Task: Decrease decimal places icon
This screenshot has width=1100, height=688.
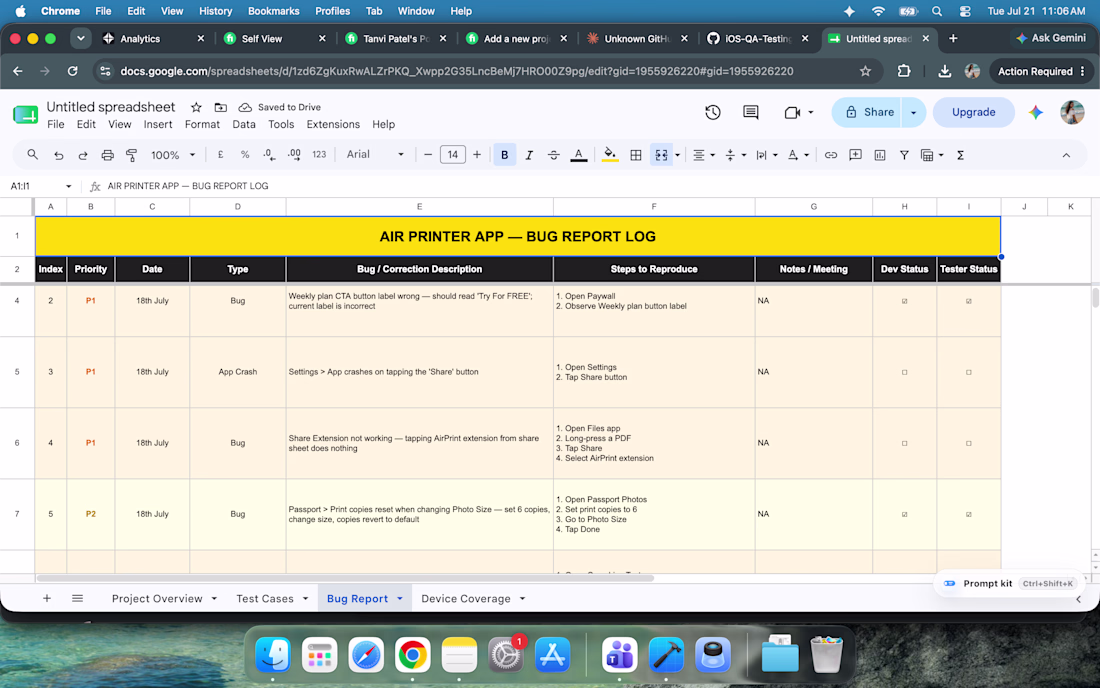Action: [269, 154]
